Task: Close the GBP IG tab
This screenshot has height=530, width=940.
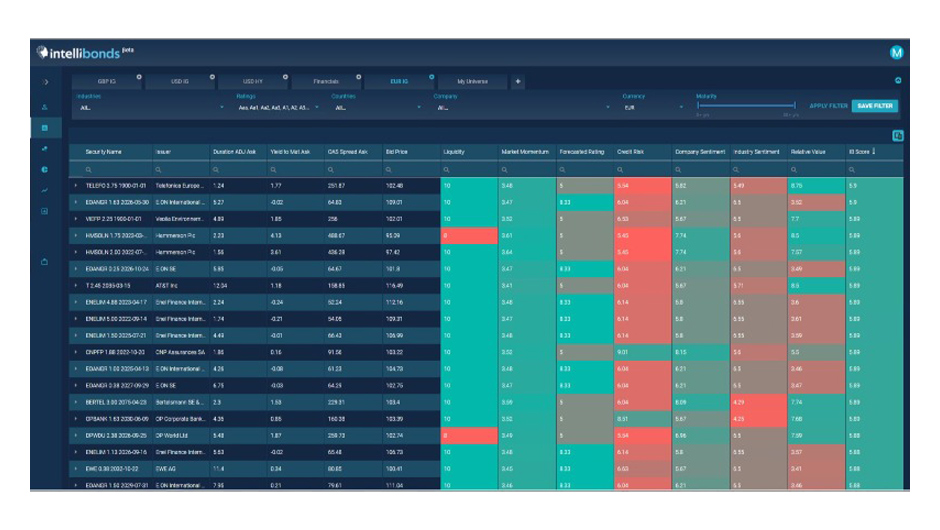Action: tap(138, 77)
